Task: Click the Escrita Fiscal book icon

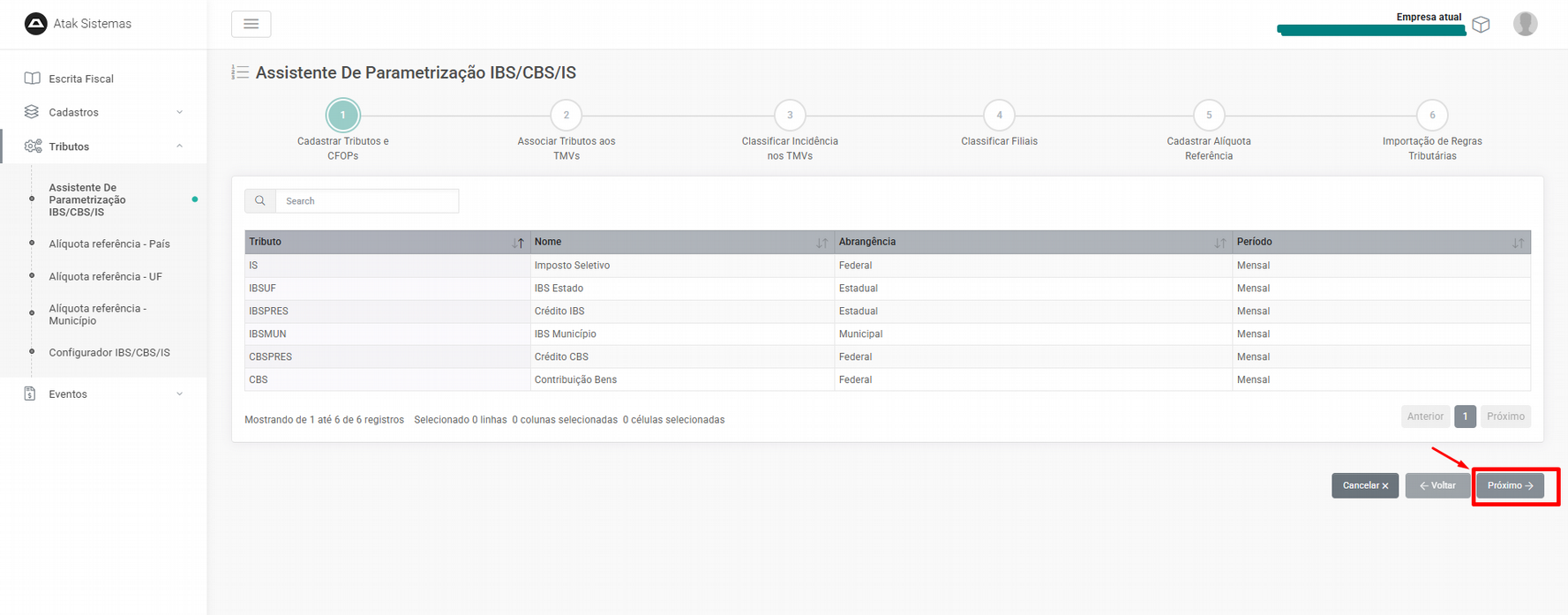Action: pyautogui.click(x=32, y=79)
